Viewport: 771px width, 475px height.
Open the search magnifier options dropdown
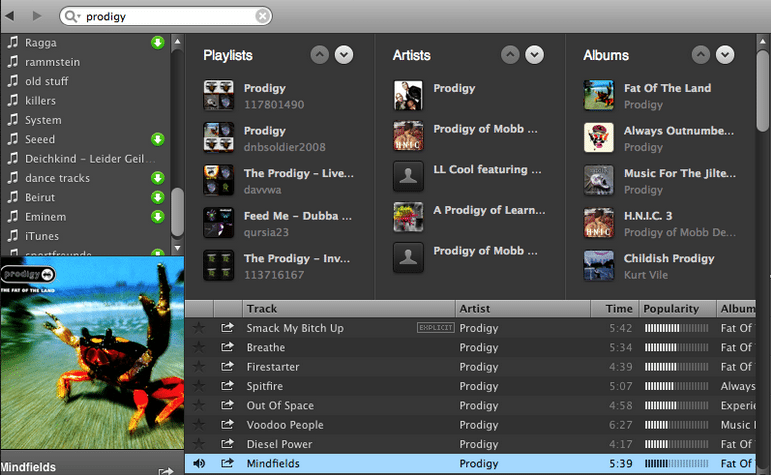coord(72,16)
